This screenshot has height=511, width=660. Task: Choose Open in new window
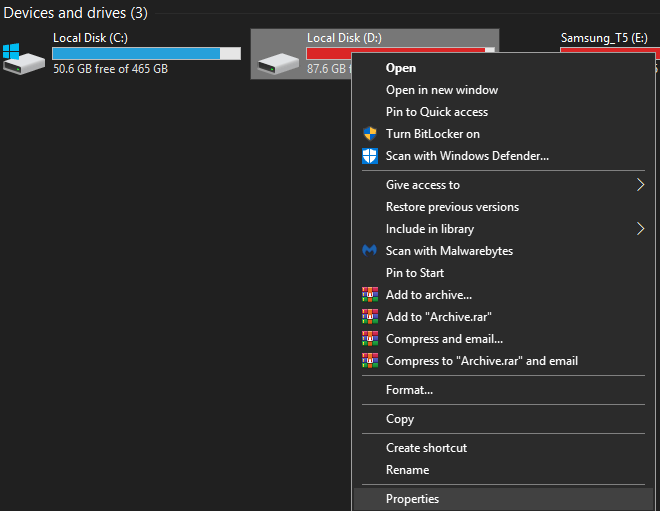(442, 90)
